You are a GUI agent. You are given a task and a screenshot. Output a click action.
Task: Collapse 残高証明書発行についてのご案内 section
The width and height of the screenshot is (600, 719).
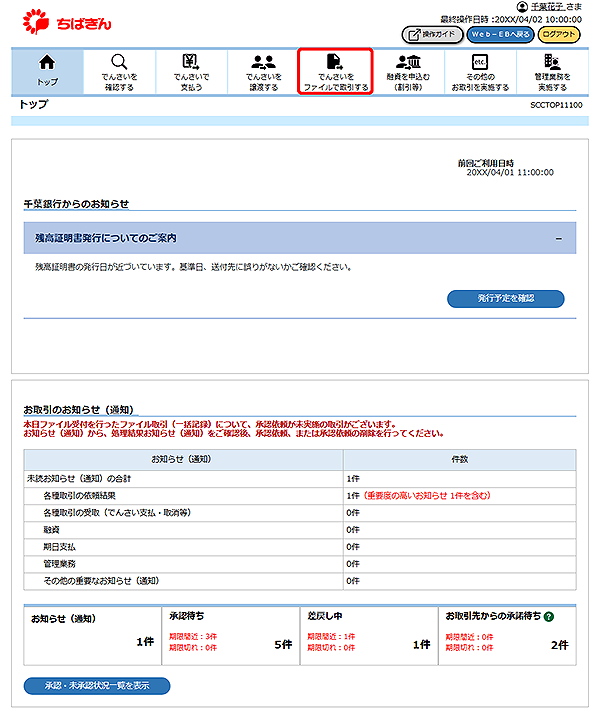(558, 239)
